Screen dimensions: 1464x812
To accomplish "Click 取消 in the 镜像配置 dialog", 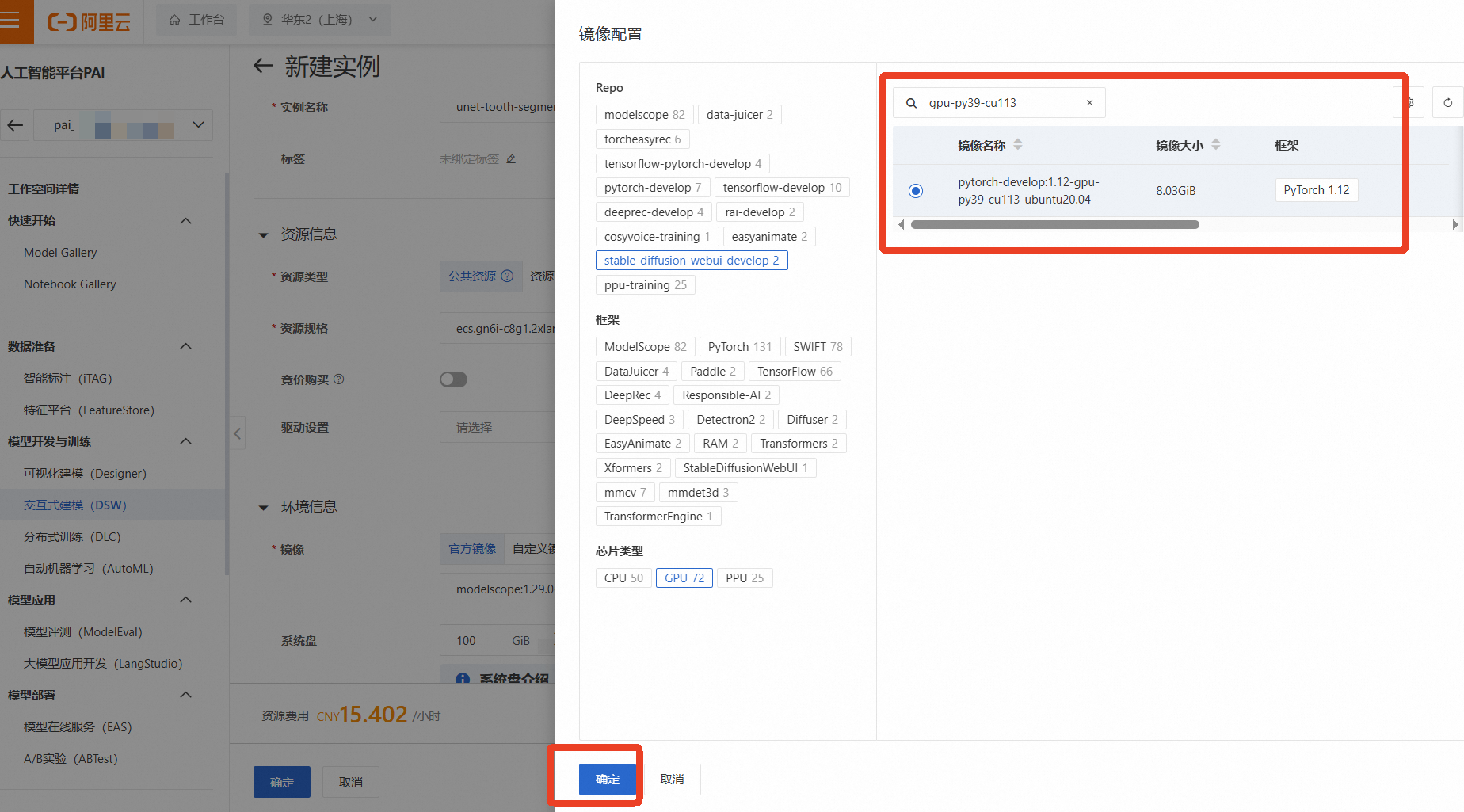I will [x=672, y=780].
